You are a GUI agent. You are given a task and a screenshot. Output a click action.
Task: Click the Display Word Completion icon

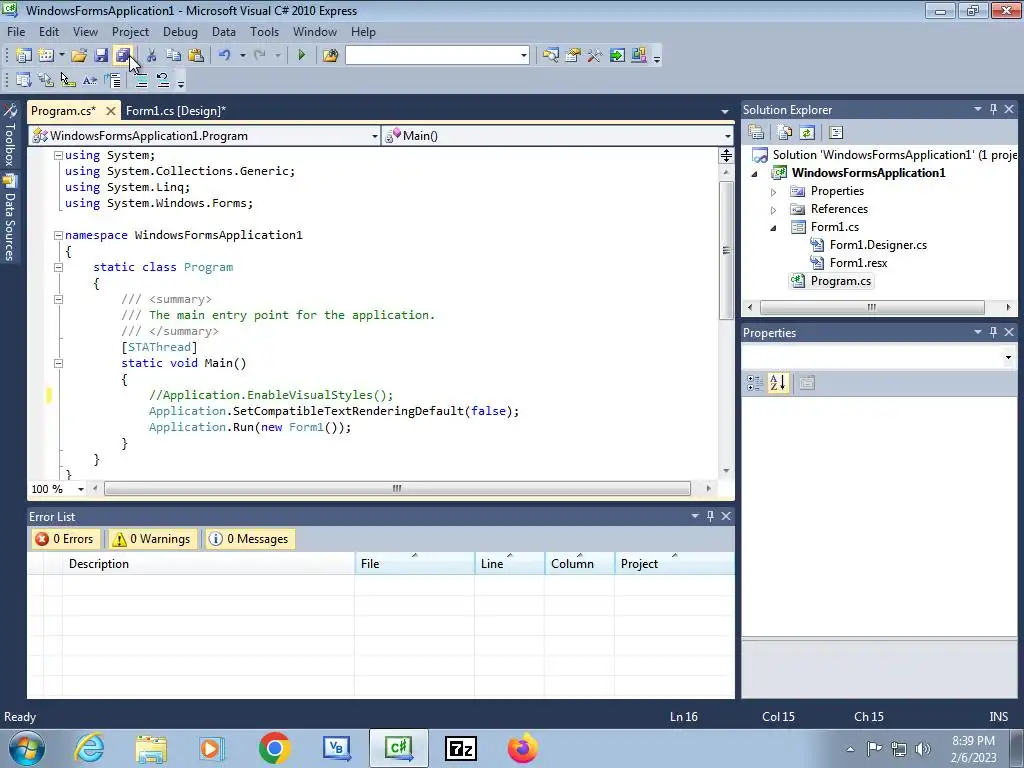[x=89, y=80]
